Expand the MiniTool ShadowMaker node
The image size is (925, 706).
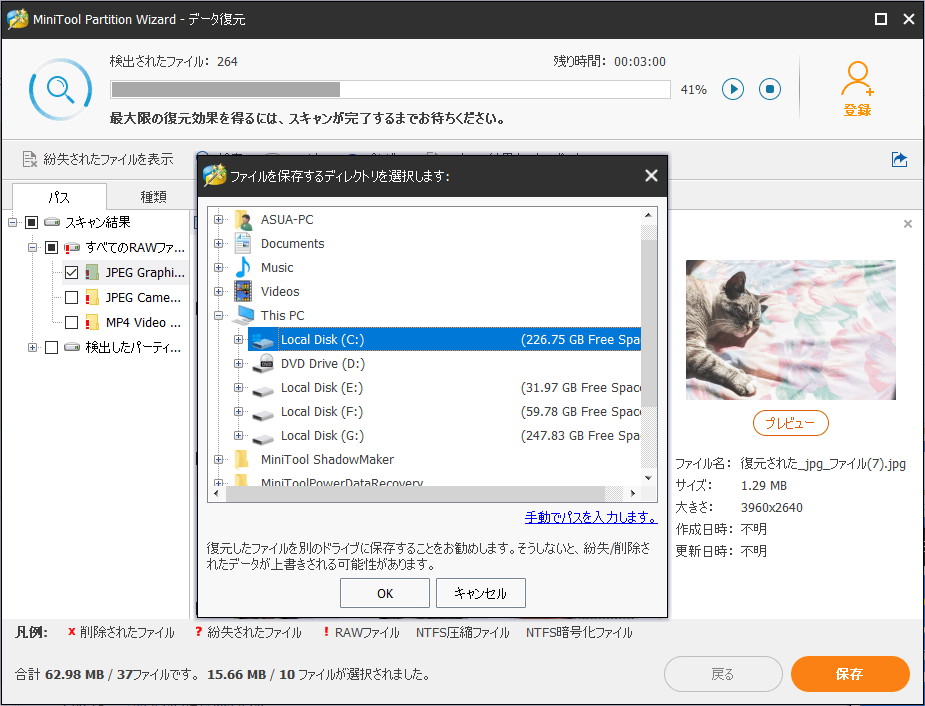218,459
